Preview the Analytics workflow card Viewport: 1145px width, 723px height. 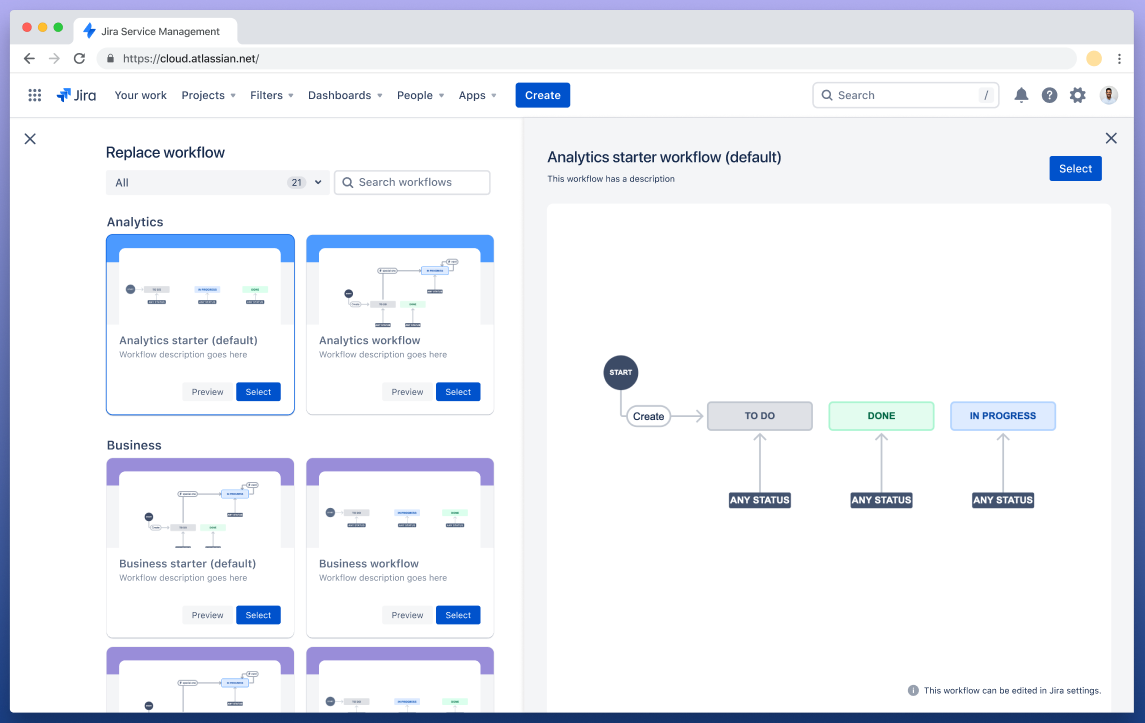coord(407,392)
